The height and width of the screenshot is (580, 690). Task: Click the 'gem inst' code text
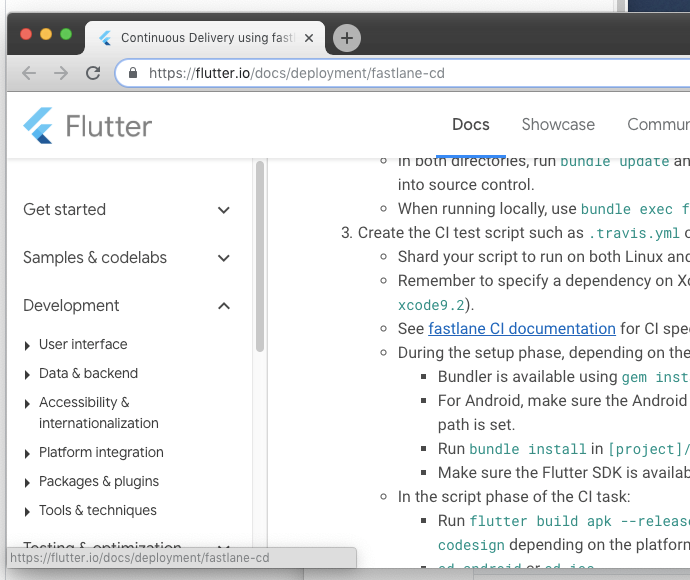(656, 377)
